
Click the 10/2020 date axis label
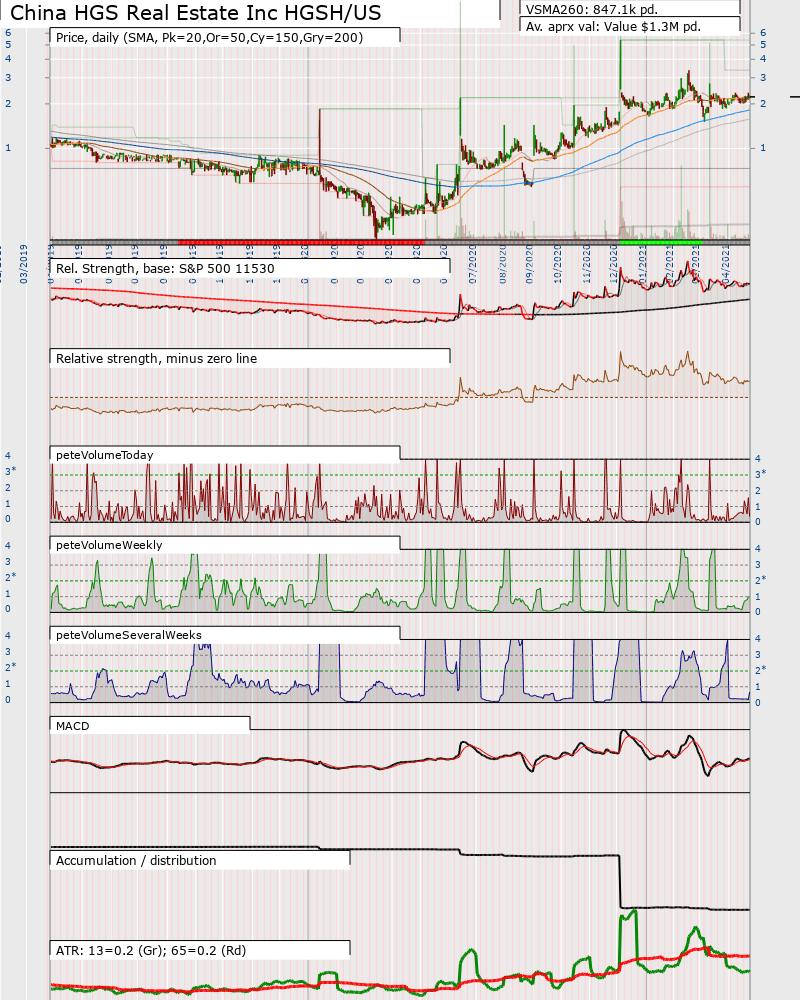tap(558, 264)
